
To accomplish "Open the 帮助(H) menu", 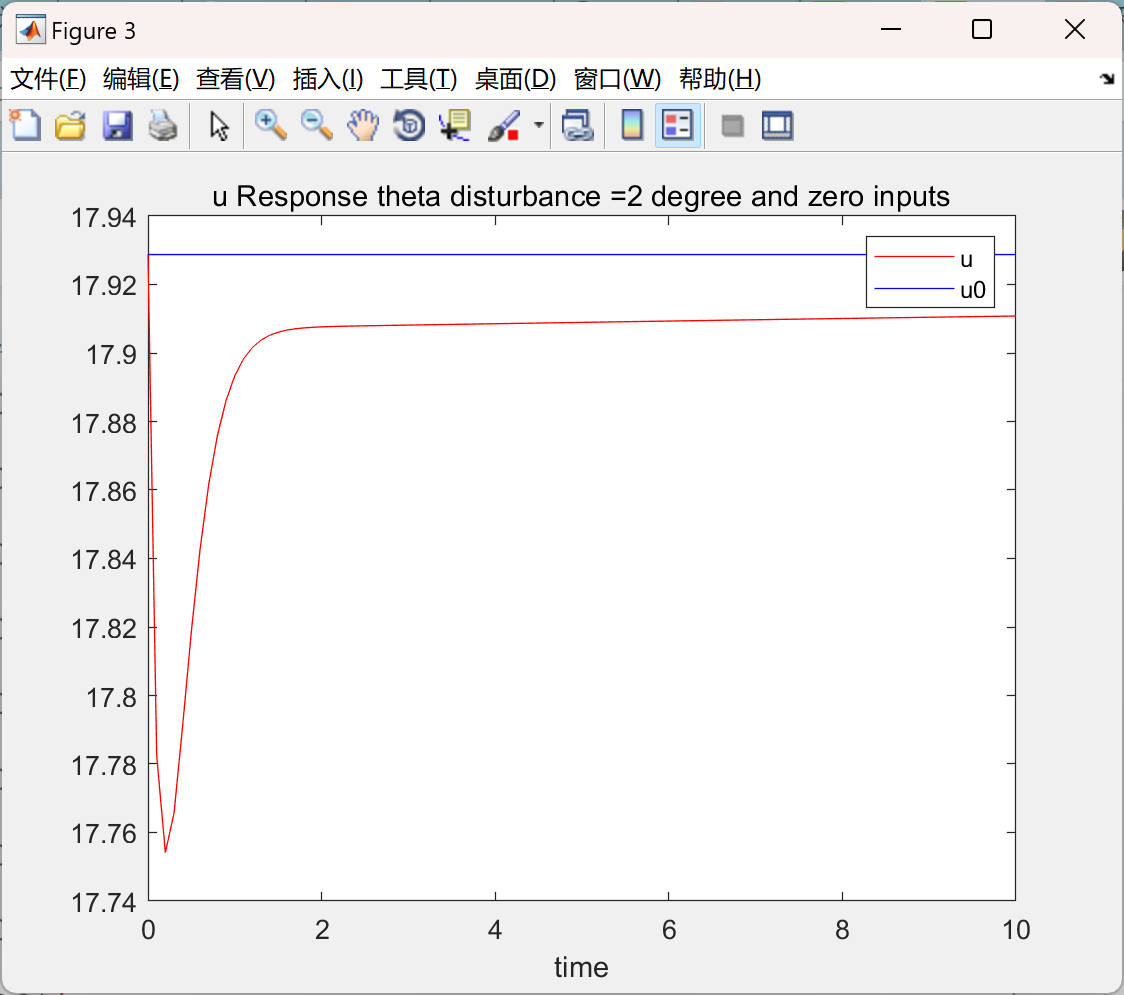I will coord(720,79).
